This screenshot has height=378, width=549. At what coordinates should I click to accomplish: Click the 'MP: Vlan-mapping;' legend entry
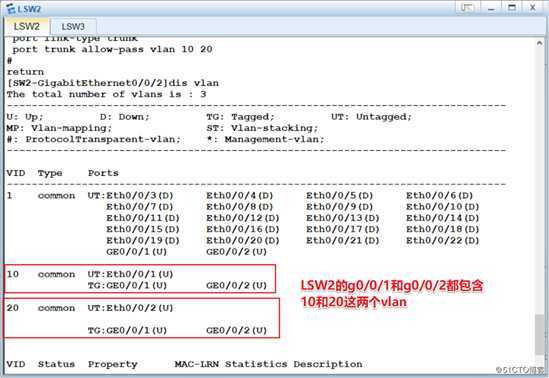59,128
